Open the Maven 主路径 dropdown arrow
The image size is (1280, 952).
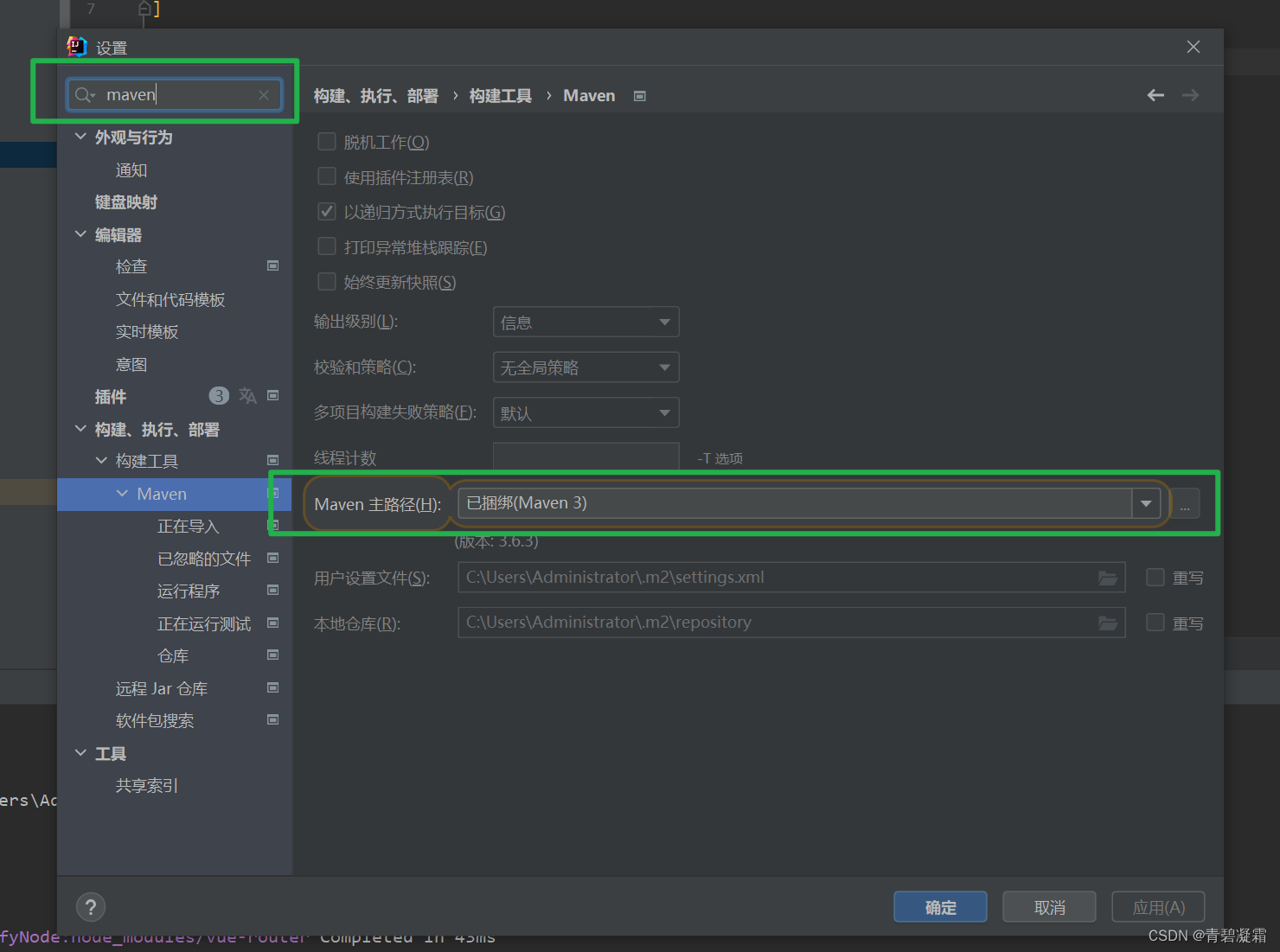1146,503
